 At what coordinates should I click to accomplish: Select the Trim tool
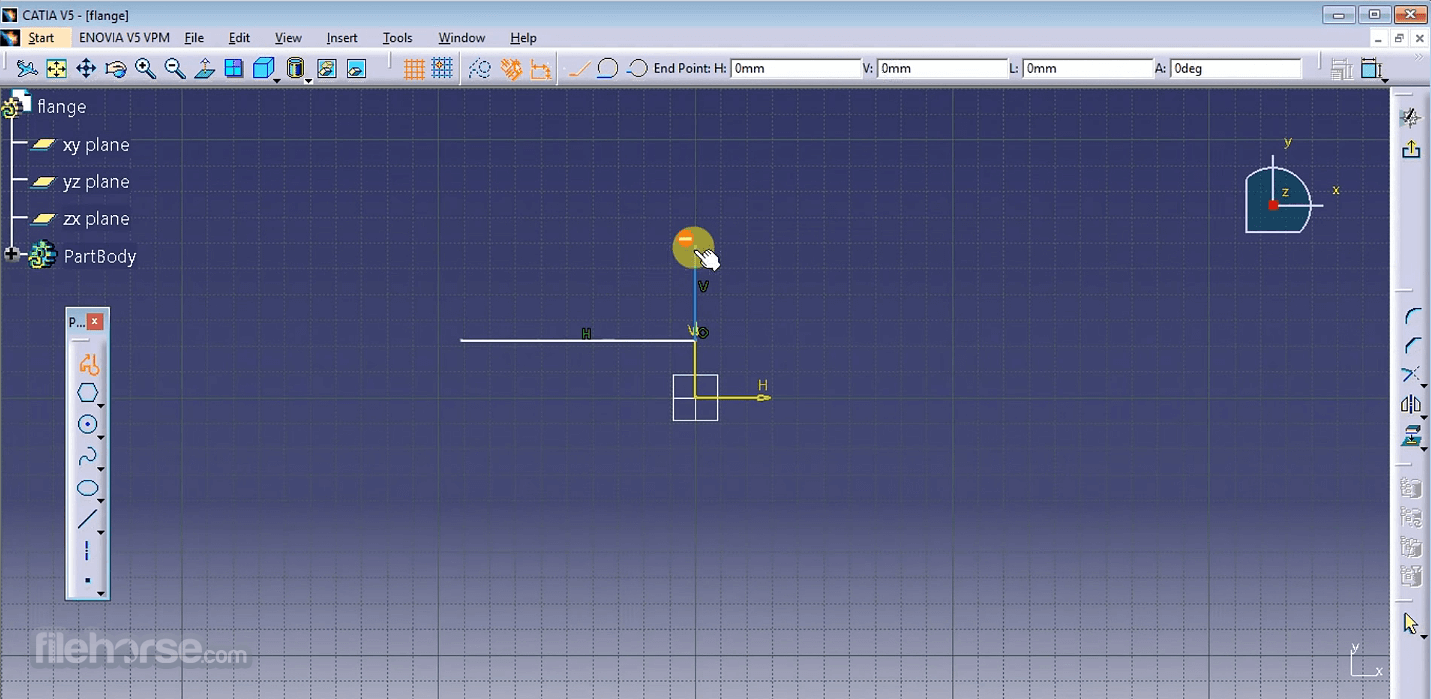click(x=1411, y=374)
